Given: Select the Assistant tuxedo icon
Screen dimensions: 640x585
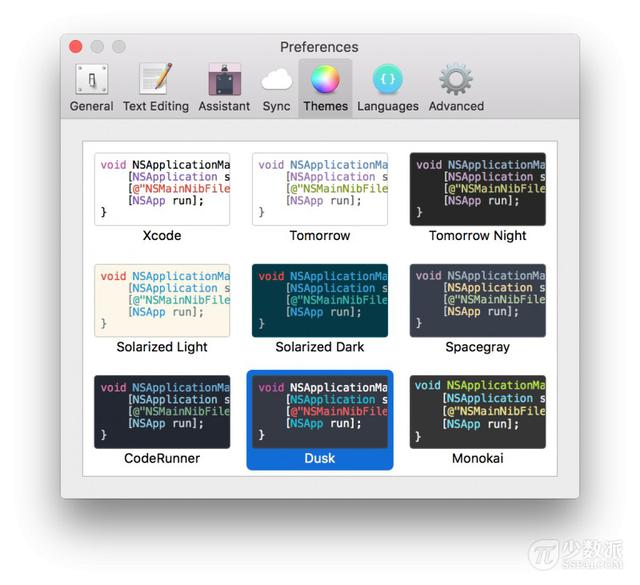Looking at the screenshot, I should 224,80.
